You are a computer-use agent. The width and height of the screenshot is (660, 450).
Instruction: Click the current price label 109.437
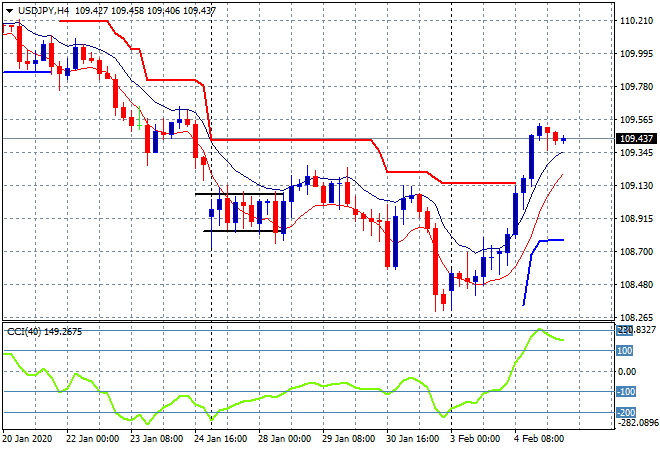pos(636,138)
